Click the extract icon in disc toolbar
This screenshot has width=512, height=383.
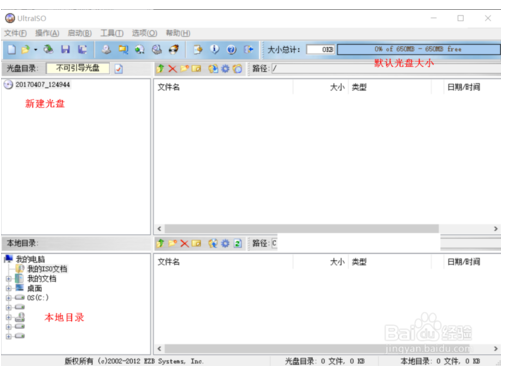(213, 69)
